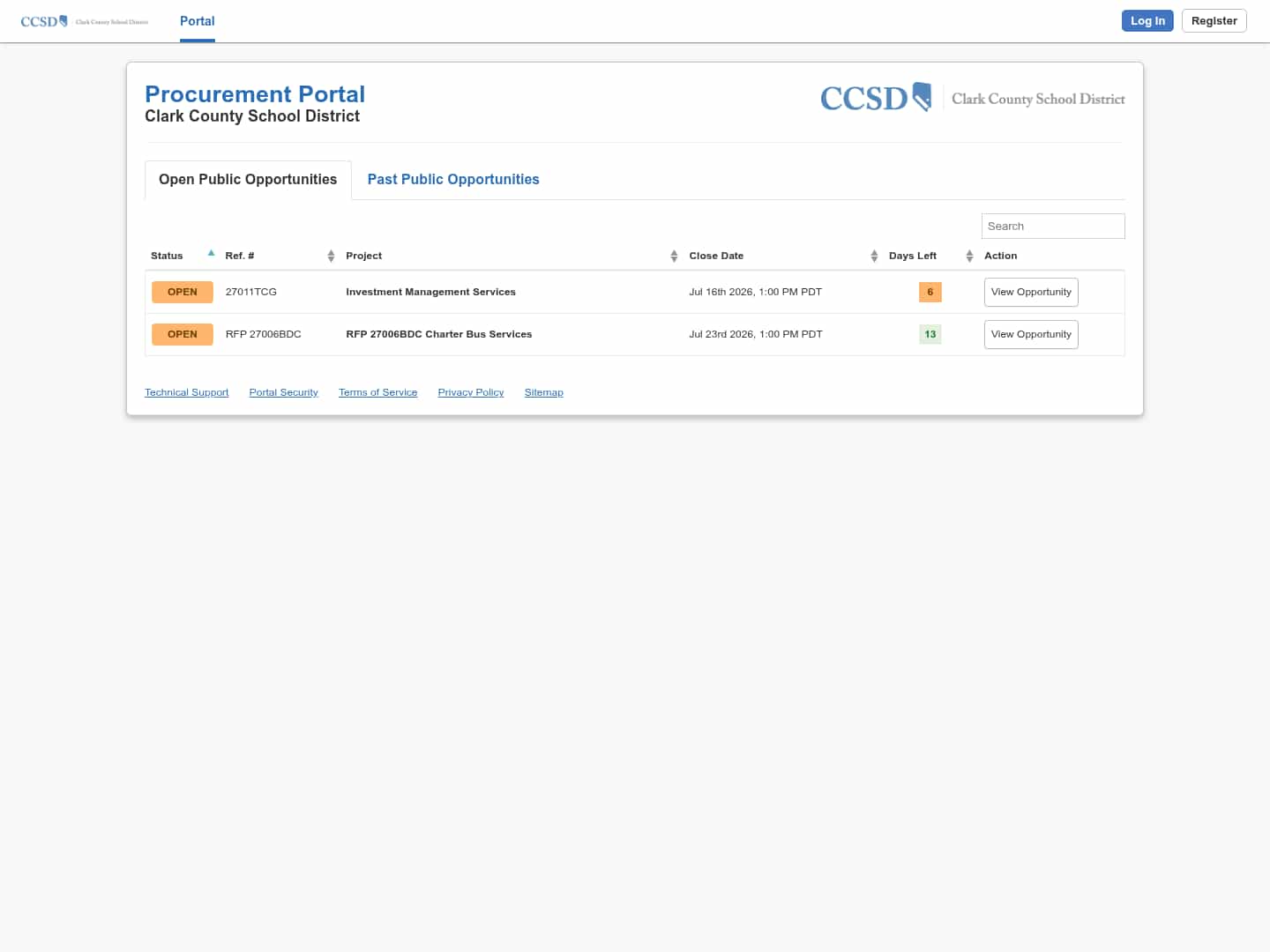The height and width of the screenshot is (952, 1270).
Task: Open the Terms of Service link
Action: pos(378,392)
